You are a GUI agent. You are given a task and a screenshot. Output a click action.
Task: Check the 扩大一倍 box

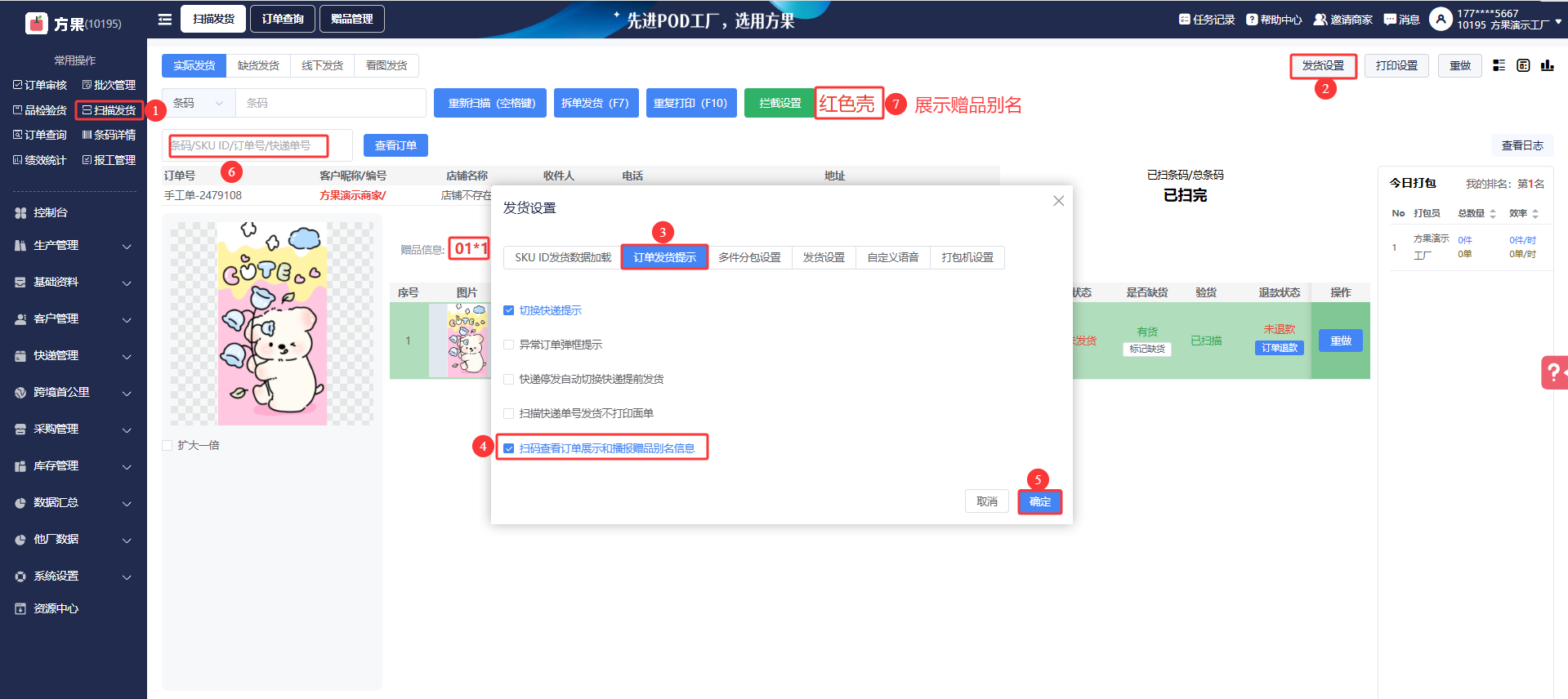[x=168, y=445]
